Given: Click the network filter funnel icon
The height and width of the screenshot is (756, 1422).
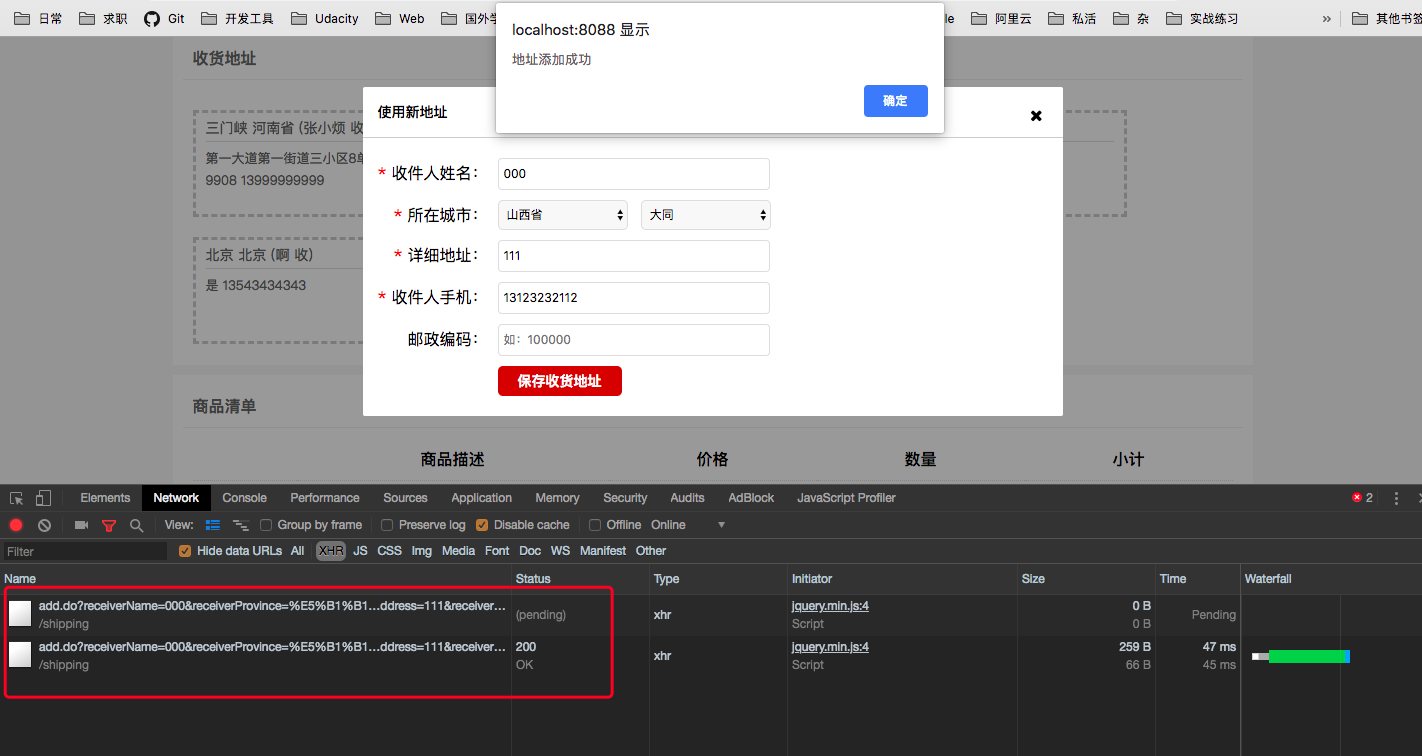Looking at the screenshot, I should coord(108,524).
